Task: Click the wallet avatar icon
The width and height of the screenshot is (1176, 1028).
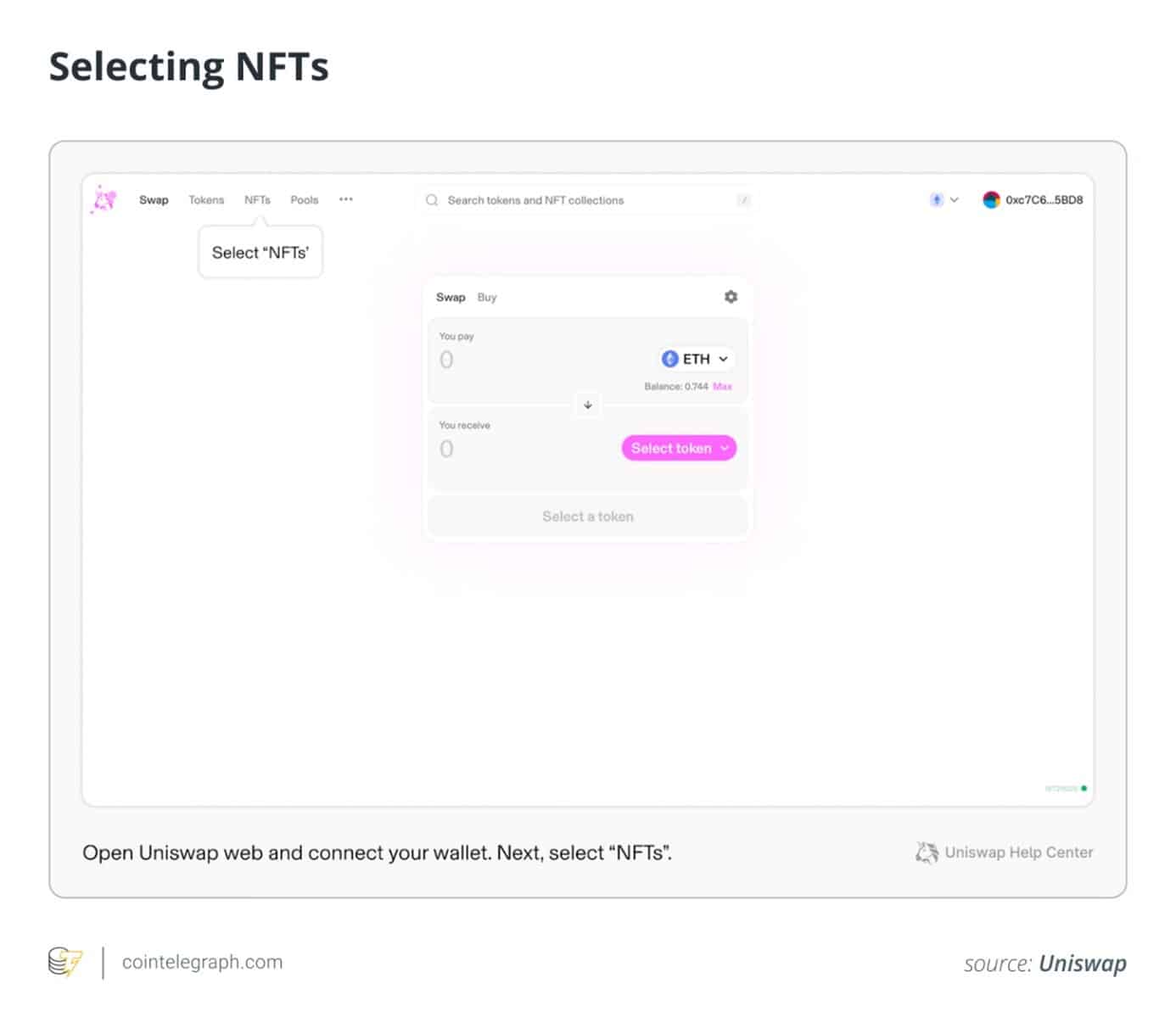Action: tap(991, 200)
